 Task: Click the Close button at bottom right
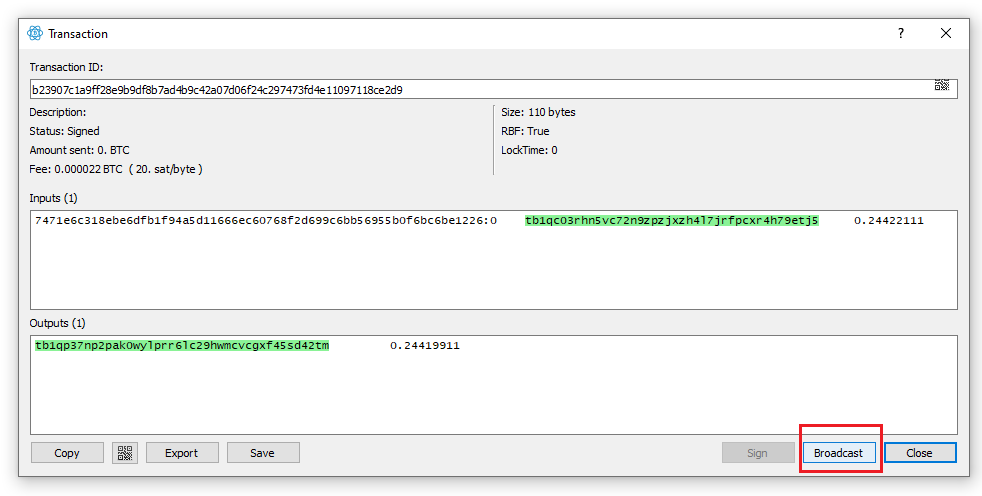(919, 453)
